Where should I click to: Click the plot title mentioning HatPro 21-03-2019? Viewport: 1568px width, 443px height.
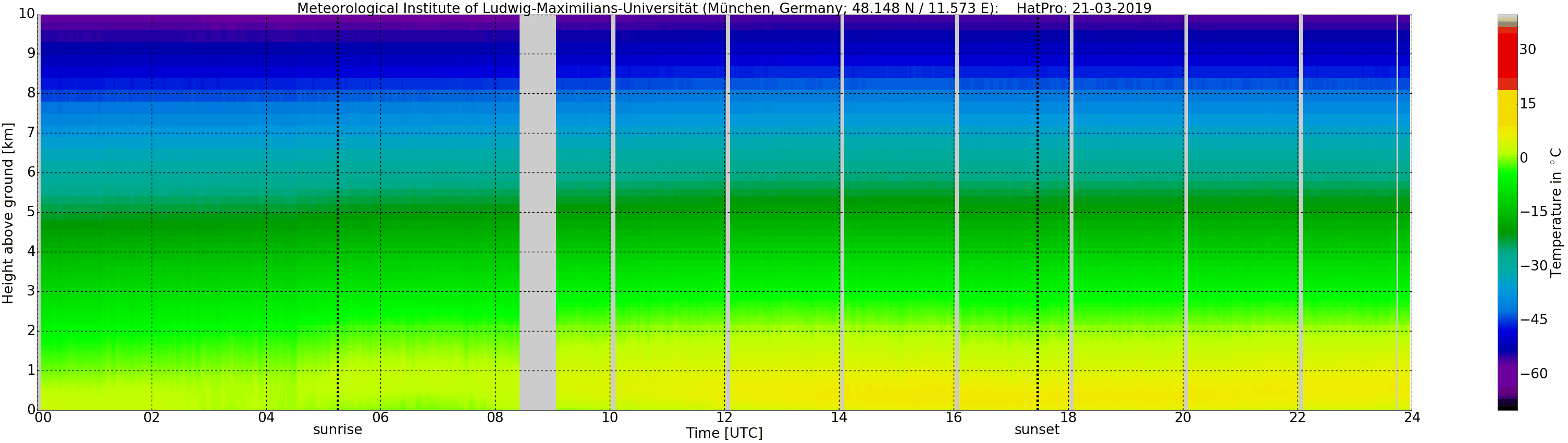[x=724, y=8]
